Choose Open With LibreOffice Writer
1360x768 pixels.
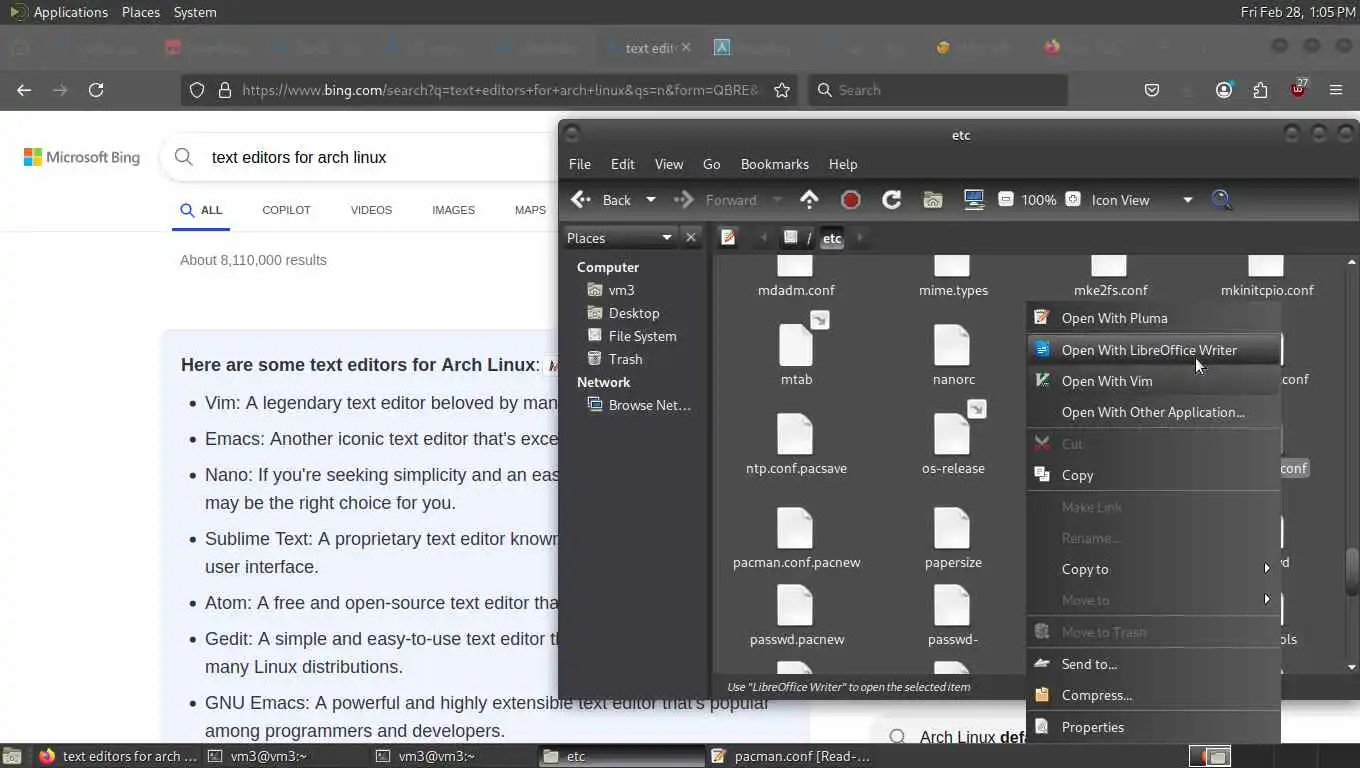point(1153,350)
